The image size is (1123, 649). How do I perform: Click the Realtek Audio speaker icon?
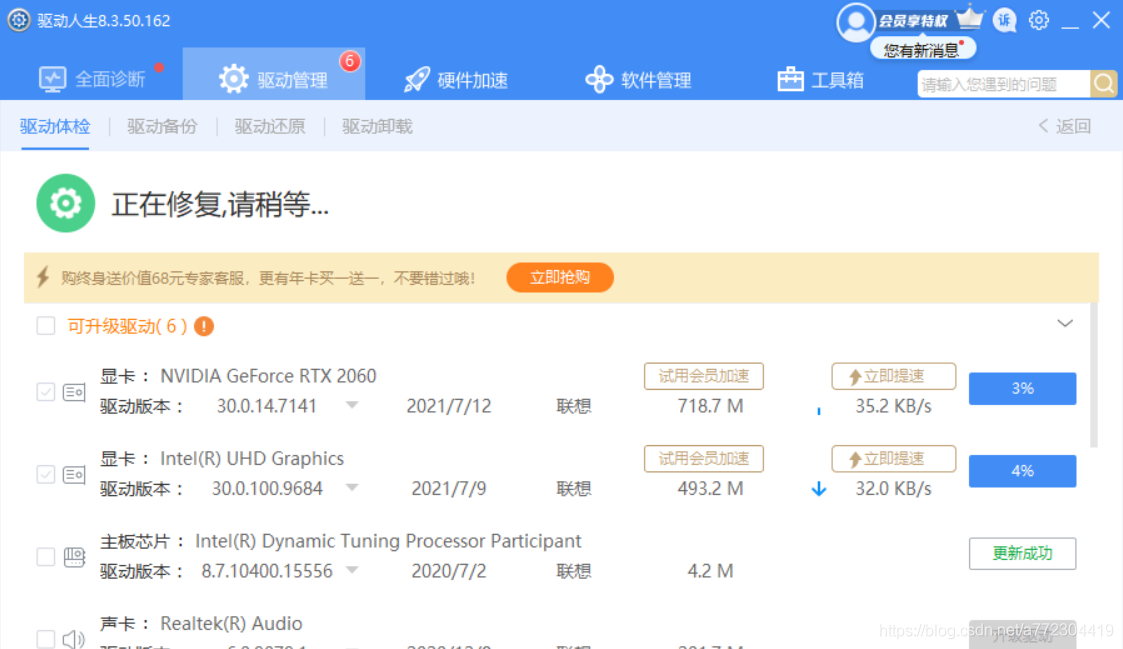[x=74, y=638]
